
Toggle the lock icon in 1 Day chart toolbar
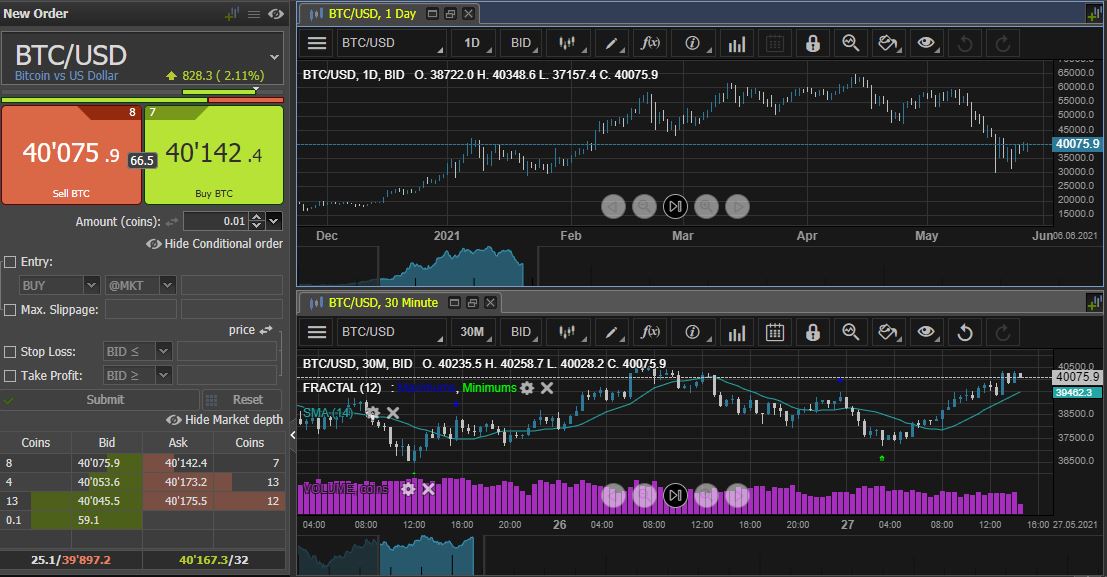point(813,43)
